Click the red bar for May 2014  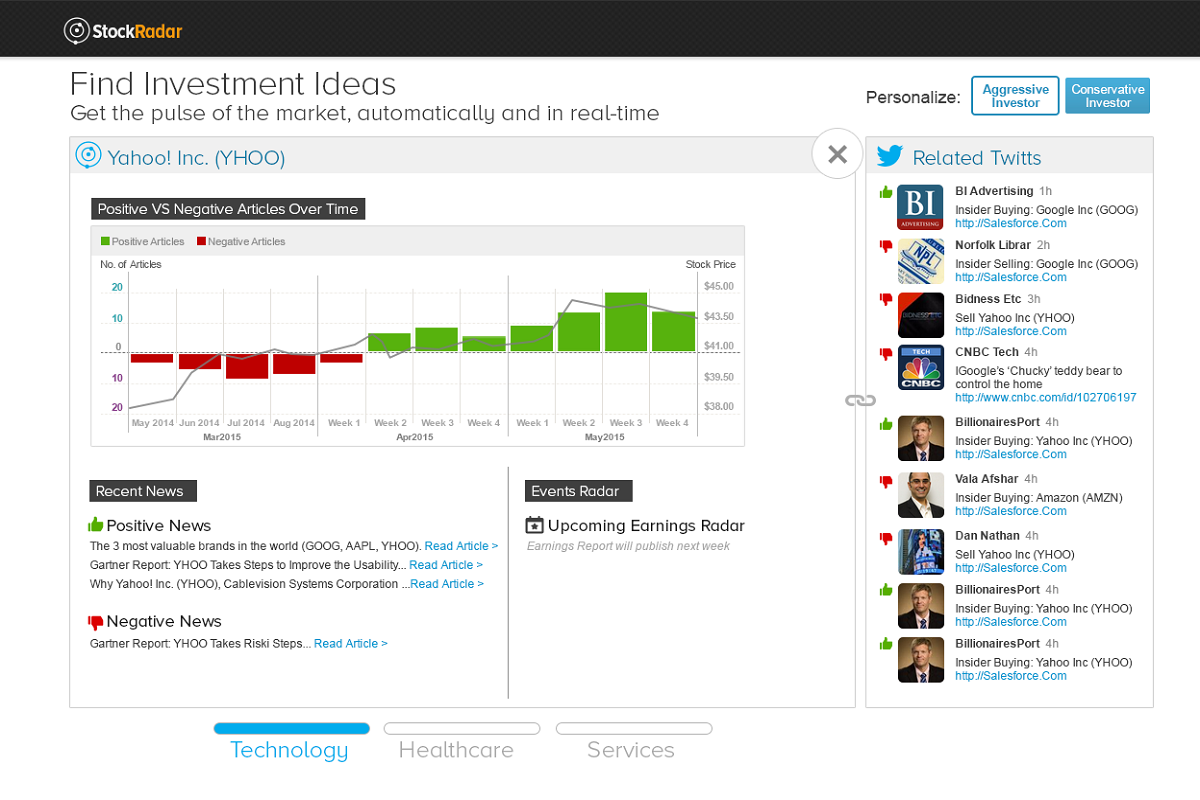click(x=152, y=357)
